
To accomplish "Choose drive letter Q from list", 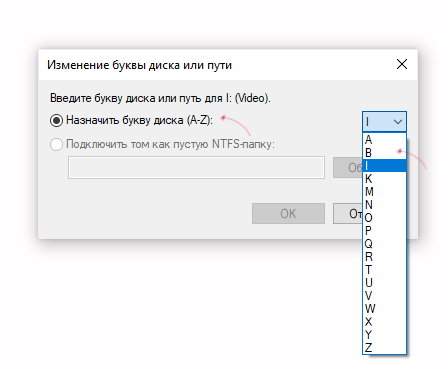I will coord(384,244).
